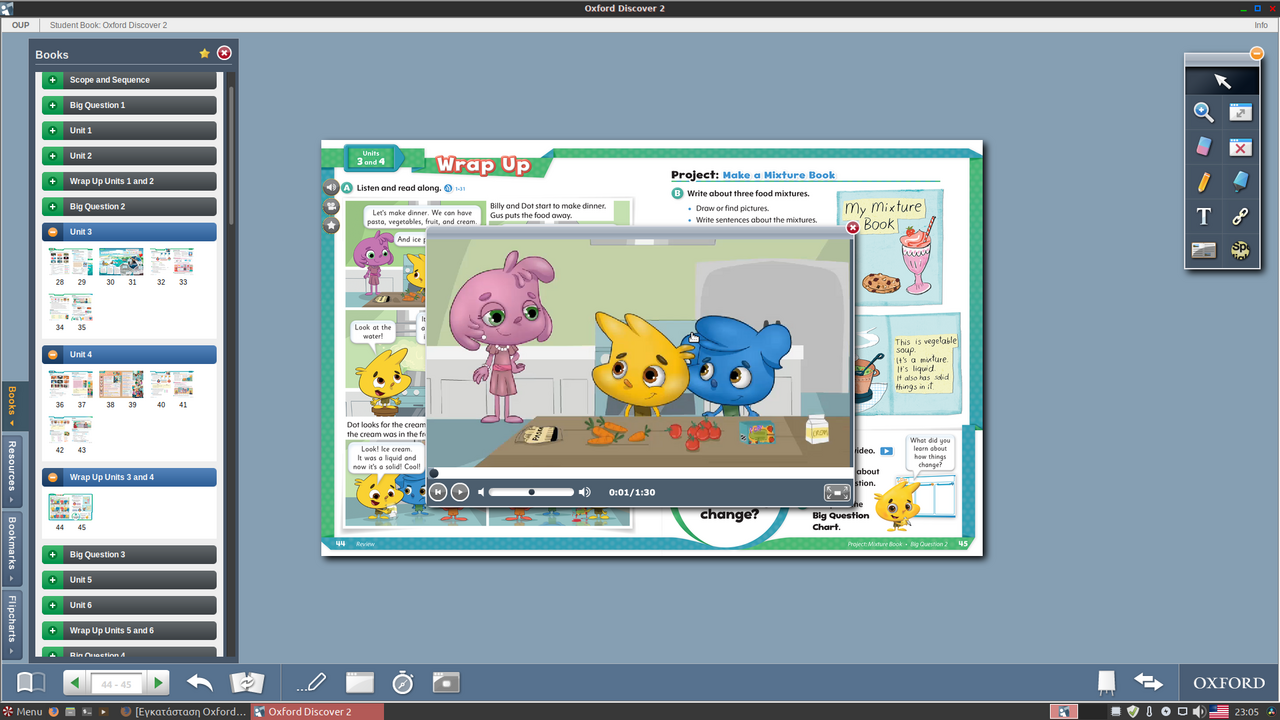This screenshot has width=1280, height=720.
Task: Click the undo back arrow
Action: point(200,683)
